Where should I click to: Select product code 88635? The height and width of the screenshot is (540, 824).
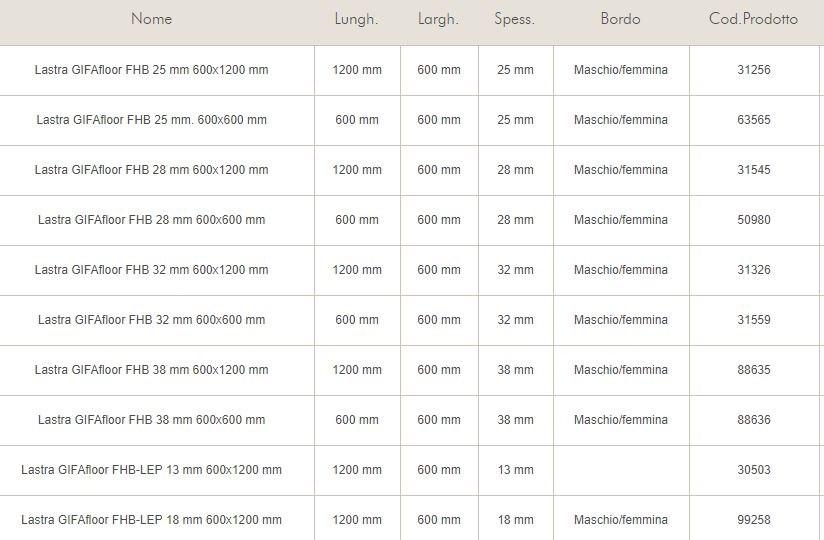point(753,370)
